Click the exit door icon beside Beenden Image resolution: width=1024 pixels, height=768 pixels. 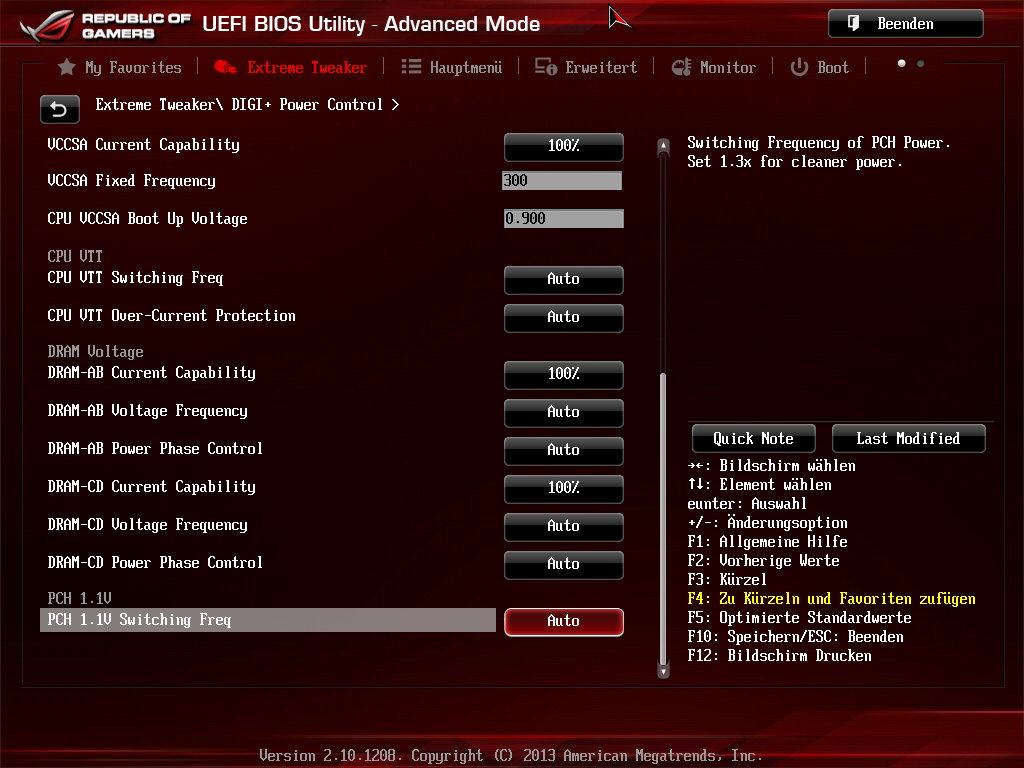pos(853,24)
